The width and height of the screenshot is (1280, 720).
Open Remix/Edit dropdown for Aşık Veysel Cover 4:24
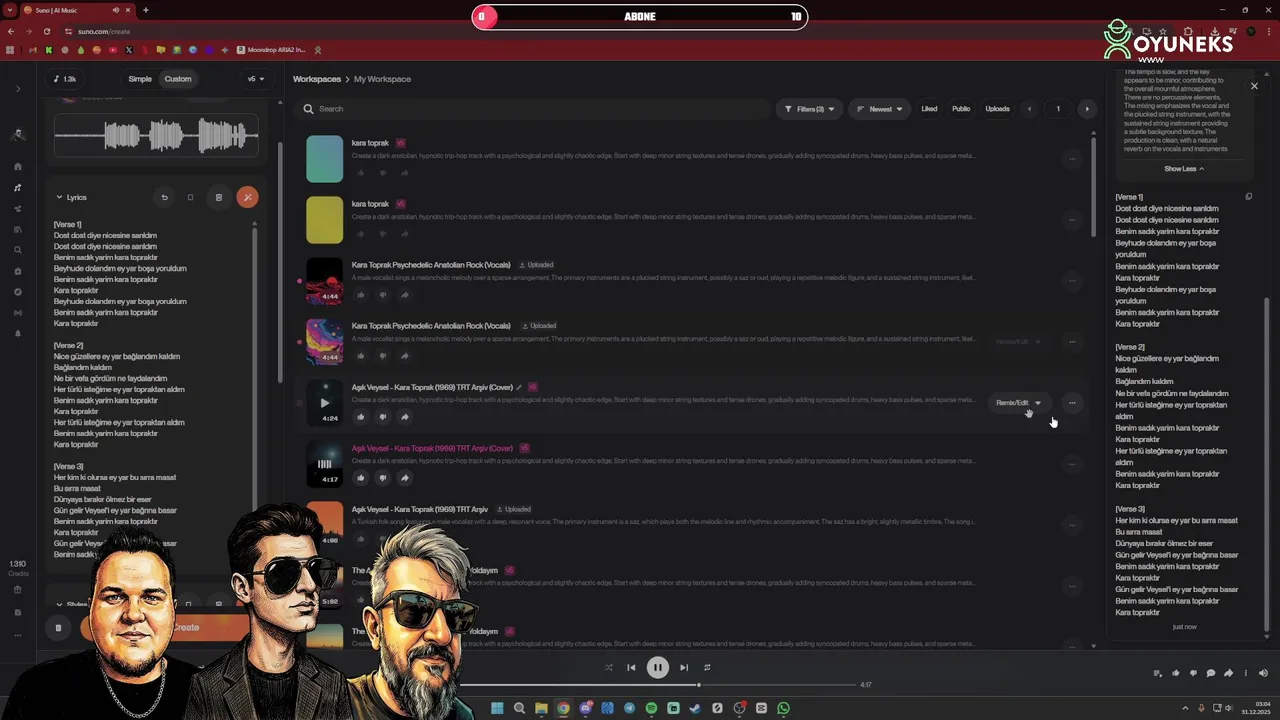(x=1018, y=403)
